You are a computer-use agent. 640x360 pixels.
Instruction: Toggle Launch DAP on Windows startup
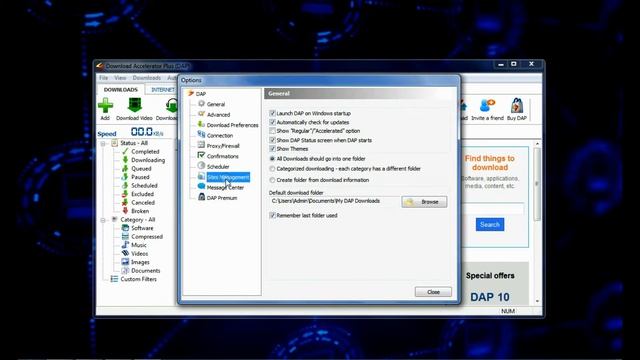(x=272, y=113)
